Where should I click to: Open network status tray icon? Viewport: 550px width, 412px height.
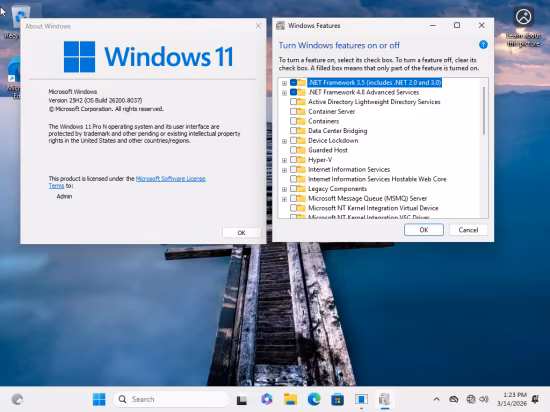pos(471,399)
